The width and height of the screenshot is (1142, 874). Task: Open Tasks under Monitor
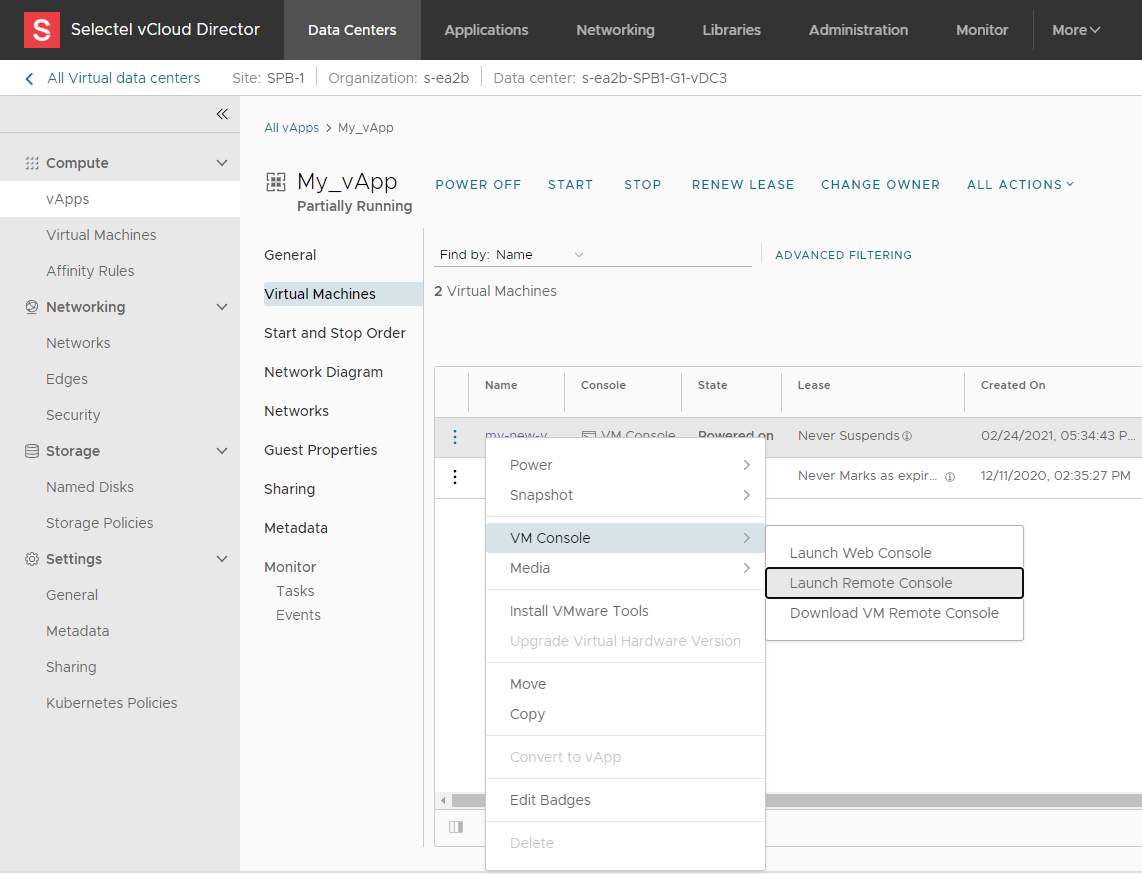click(295, 591)
